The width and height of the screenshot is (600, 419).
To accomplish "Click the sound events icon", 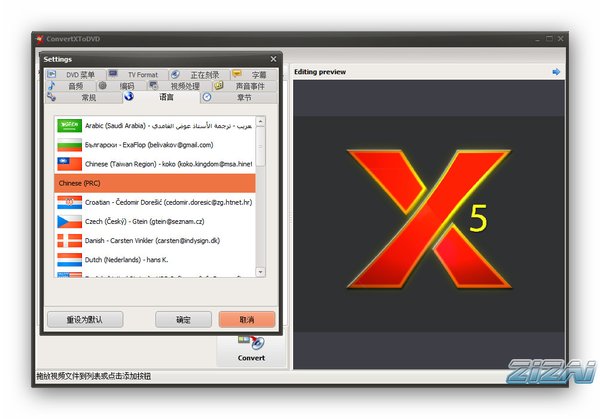I will pos(218,85).
